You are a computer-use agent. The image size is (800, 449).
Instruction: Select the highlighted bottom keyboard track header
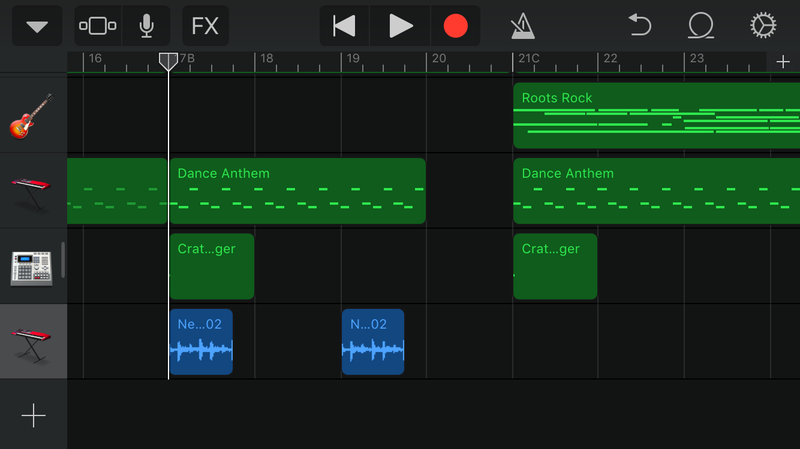point(33,341)
